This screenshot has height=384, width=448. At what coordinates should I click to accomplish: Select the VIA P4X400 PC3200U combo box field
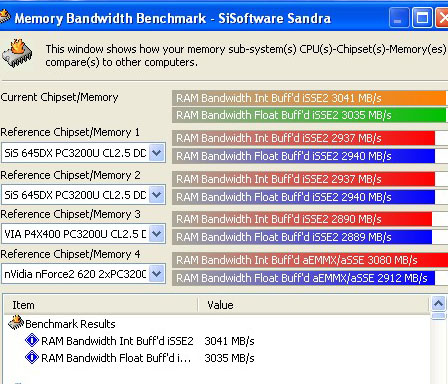coord(83,234)
